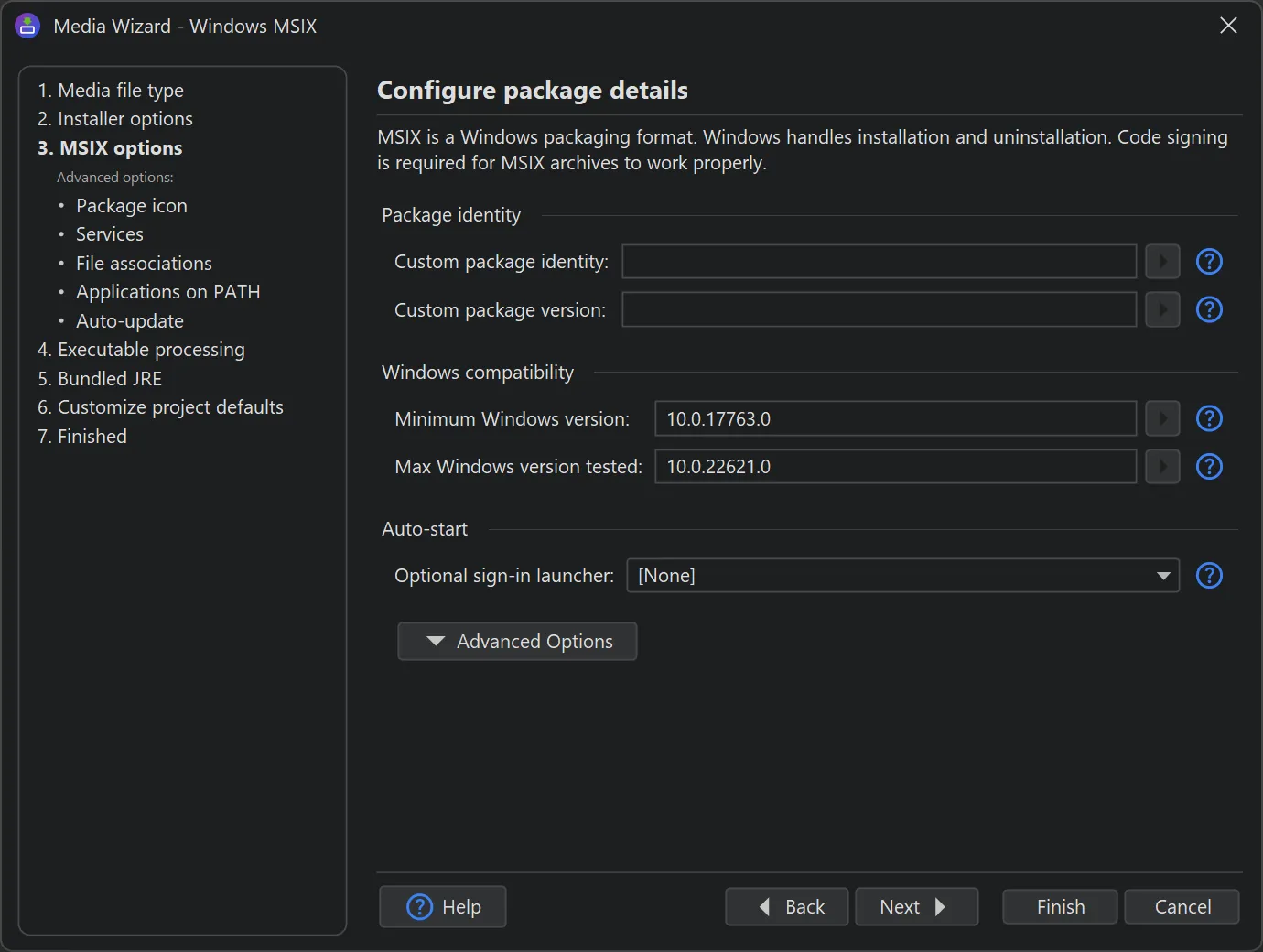1263x952 pixels.
Task: Open help for Custom package identity
Action: click(x=1209, y=262)
